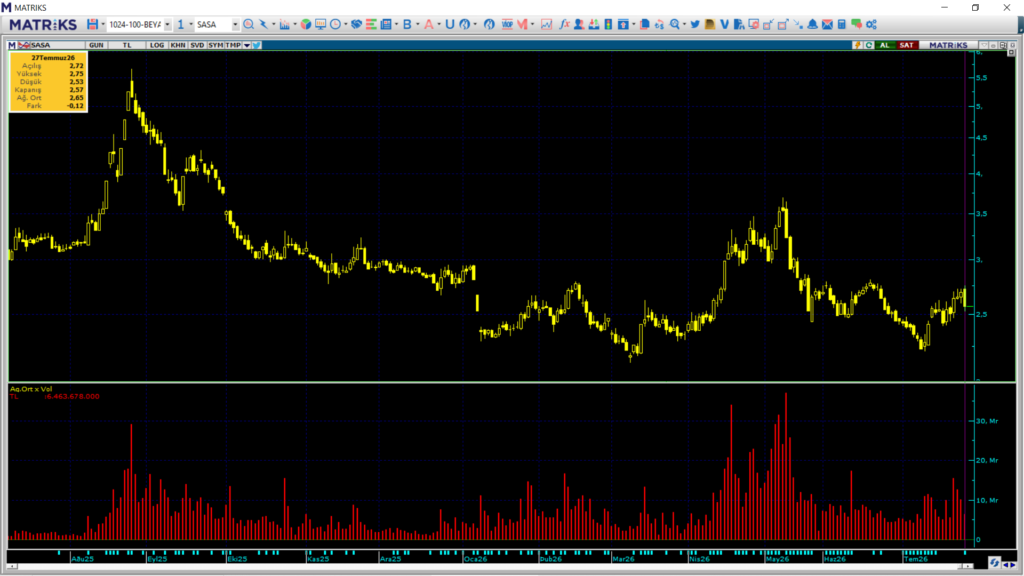
Task: Open the calculator toolbar icon
Action: (842, 24)
